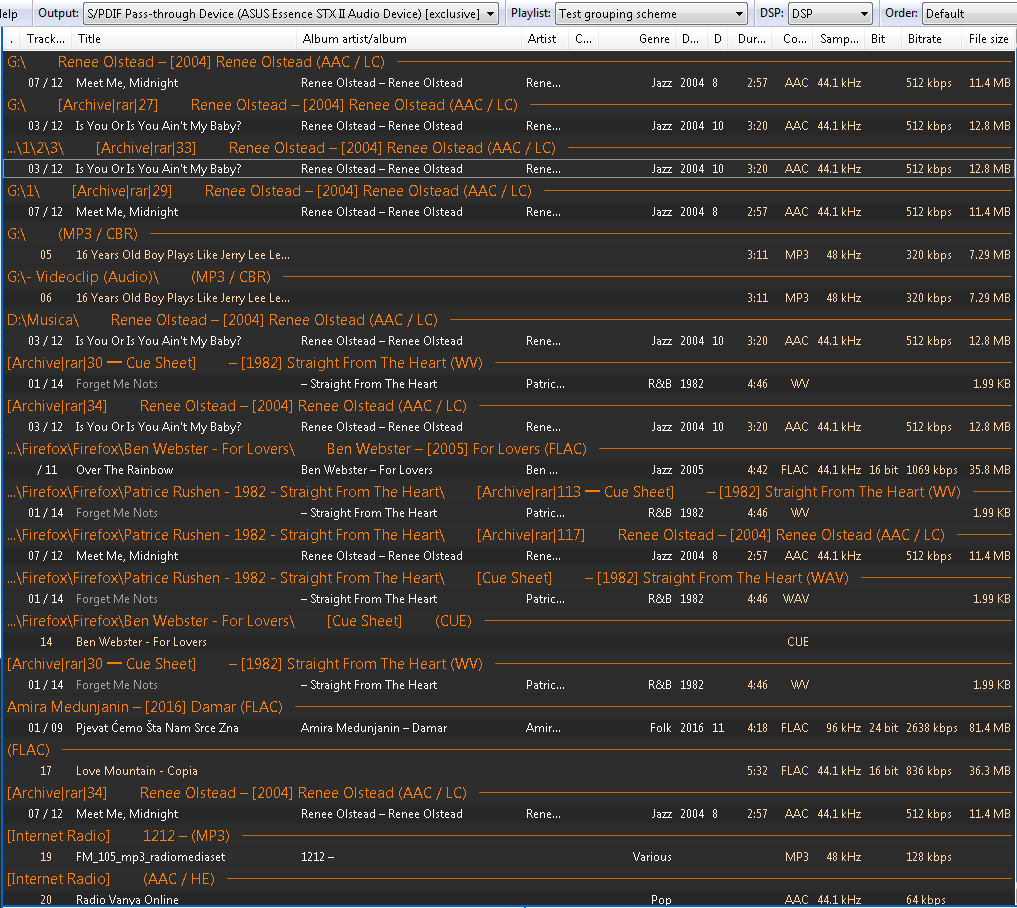
Task: Open the DSP preset dropdown
Action: click(830, 14)
